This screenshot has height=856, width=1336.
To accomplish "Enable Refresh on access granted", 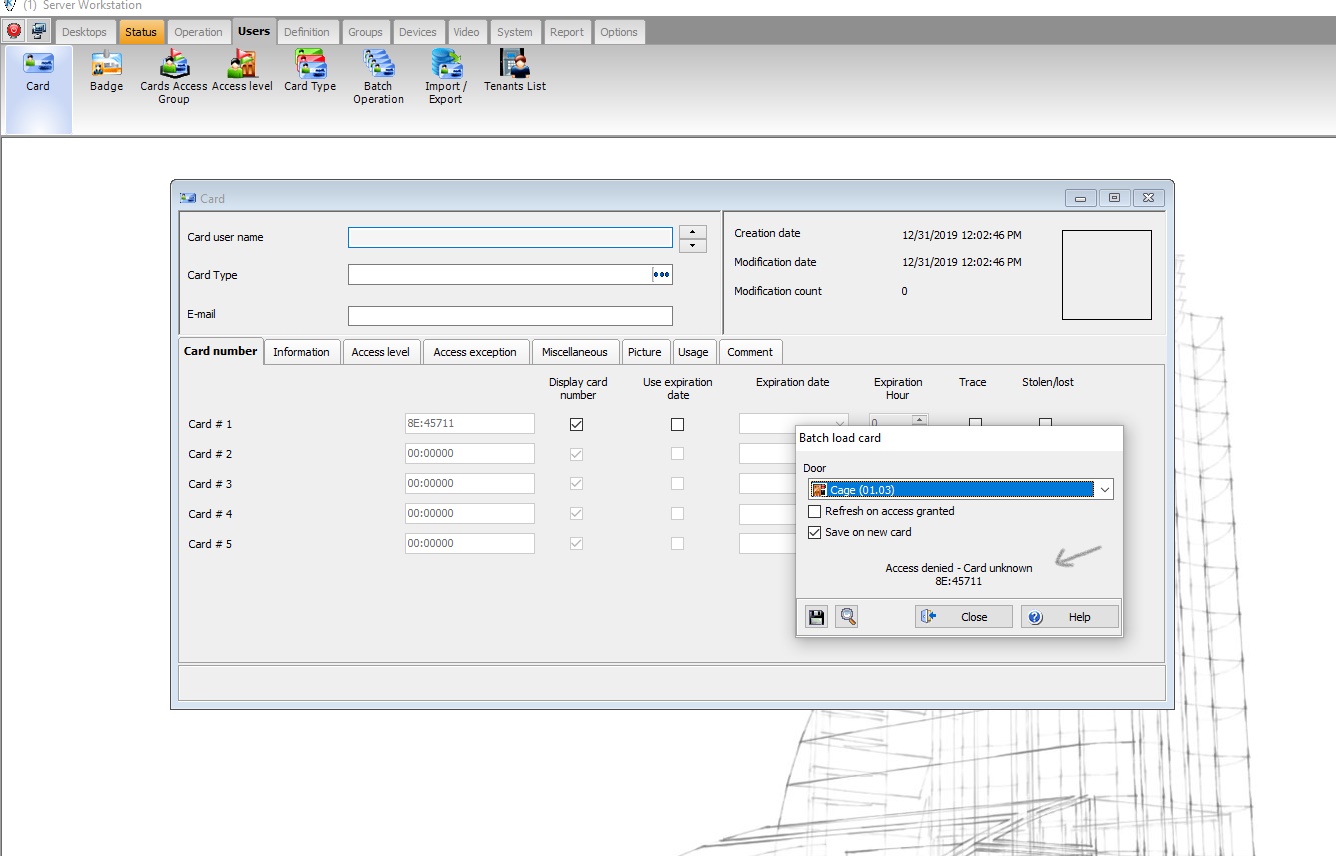I will pos(815,511).
